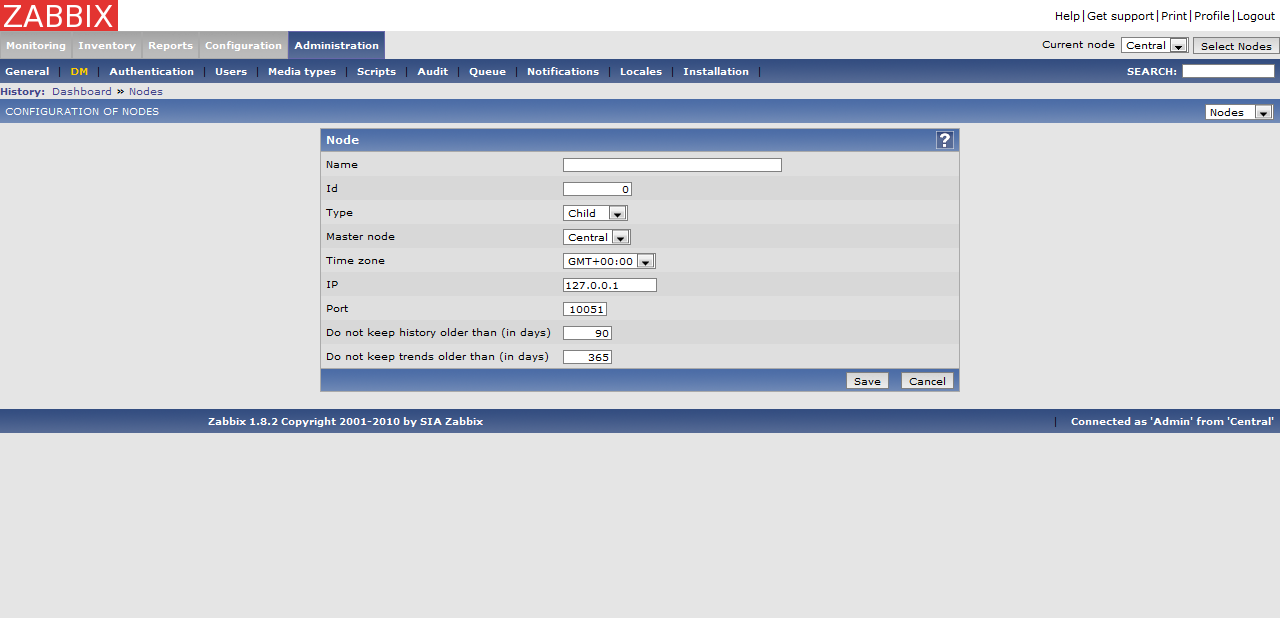Click the Zabbix logo
This screenshot has width=1280, height=618.
coord(59,15)
